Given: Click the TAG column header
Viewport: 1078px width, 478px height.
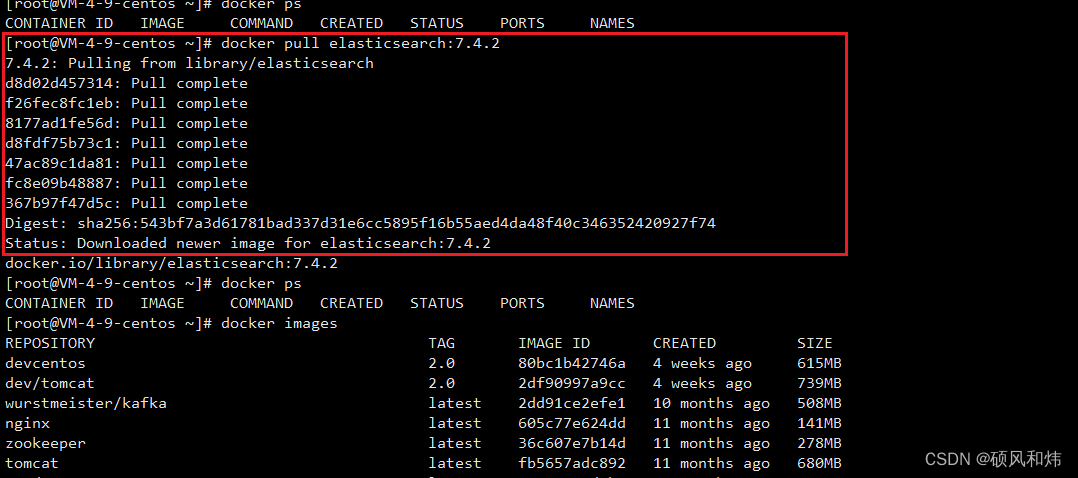Looking at the screenshot, I should pyautogui.click(x=441, y=343).
